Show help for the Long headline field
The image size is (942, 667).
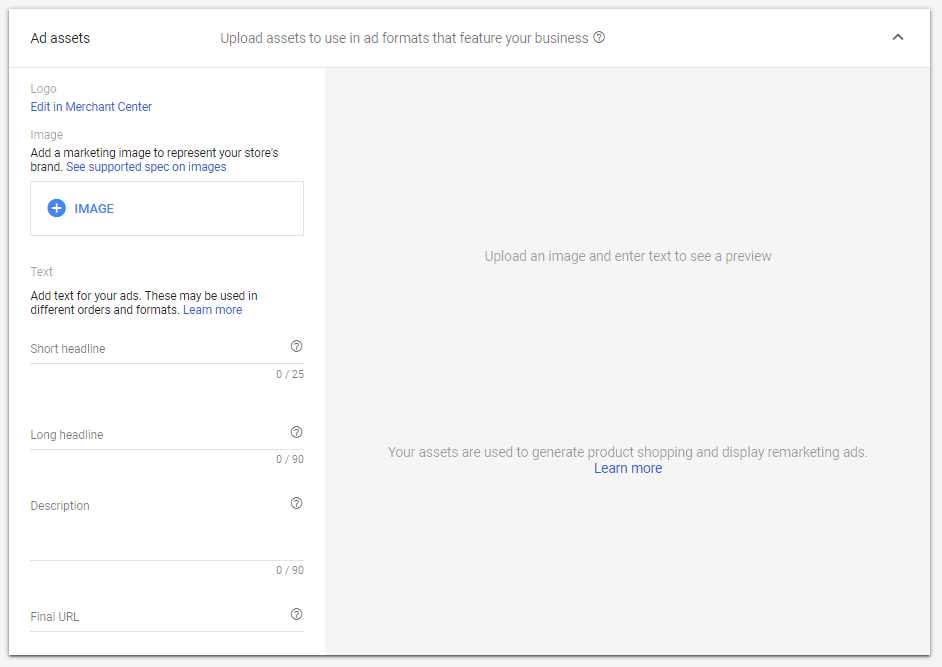(x=296, y=433)
